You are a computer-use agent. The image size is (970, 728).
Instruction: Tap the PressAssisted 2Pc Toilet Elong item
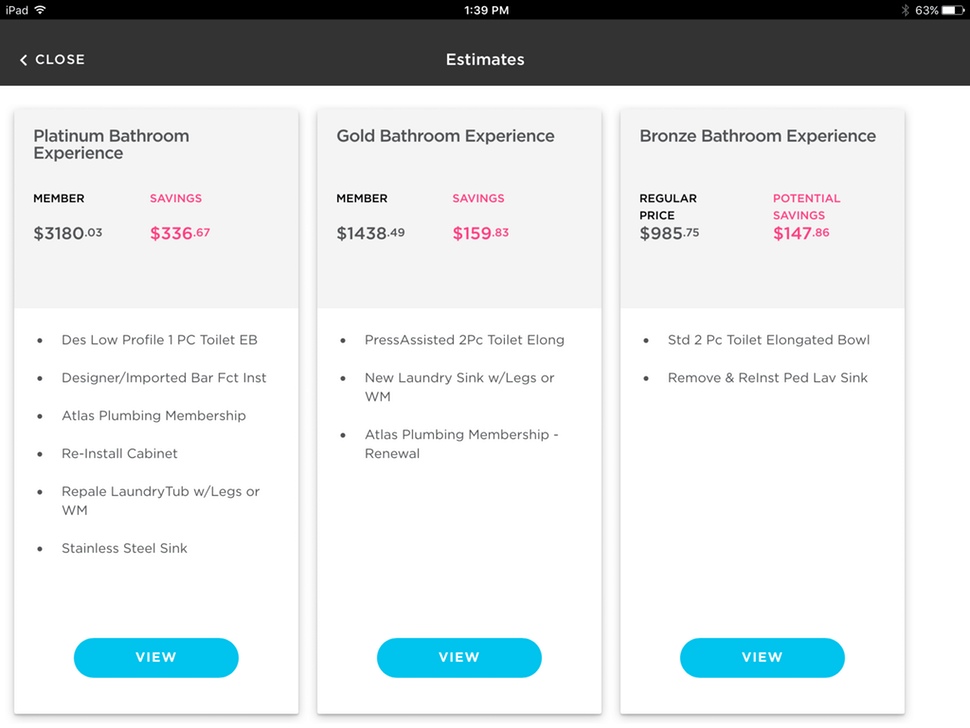pos(464,340)
